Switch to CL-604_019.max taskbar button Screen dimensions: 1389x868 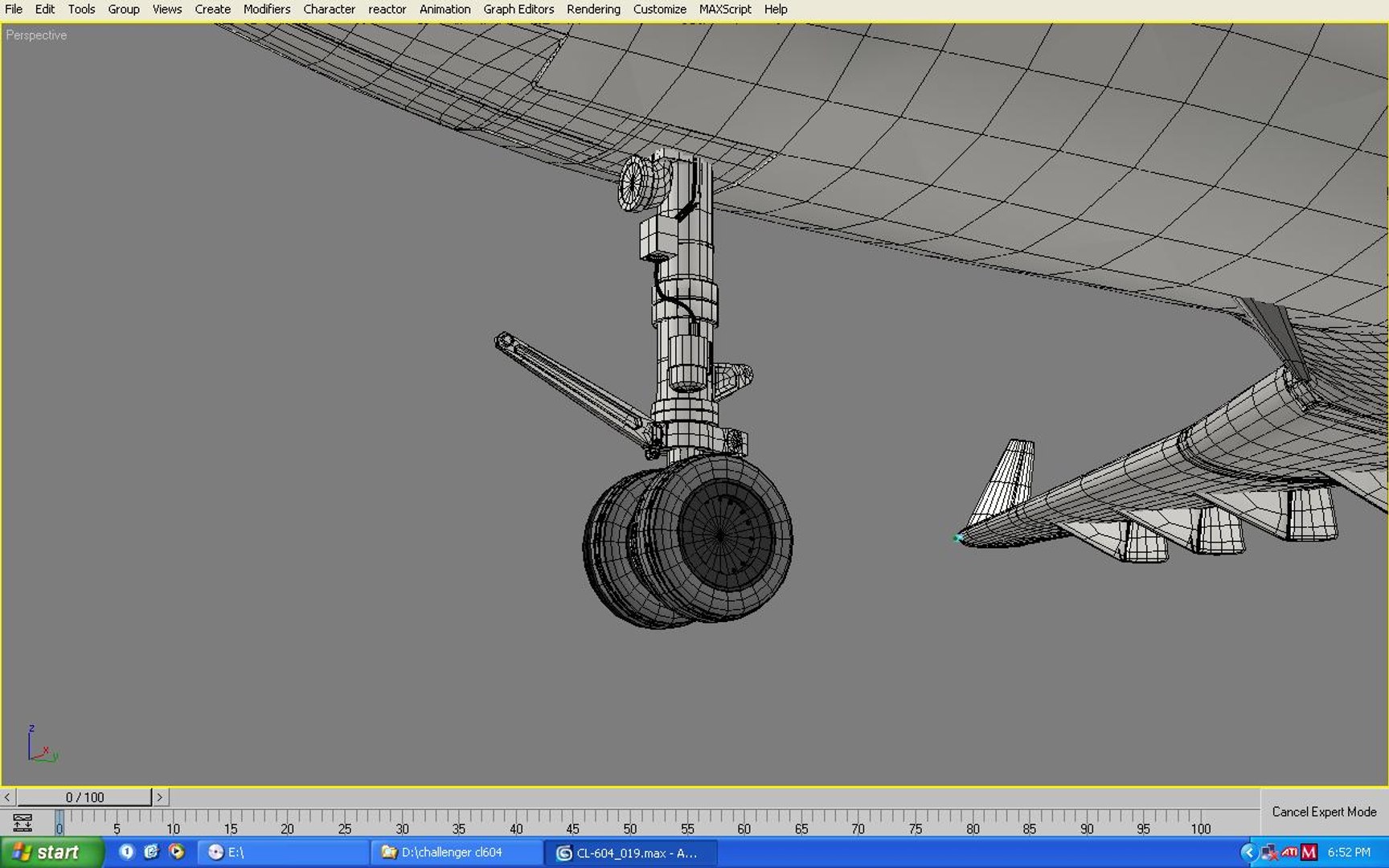631,852
